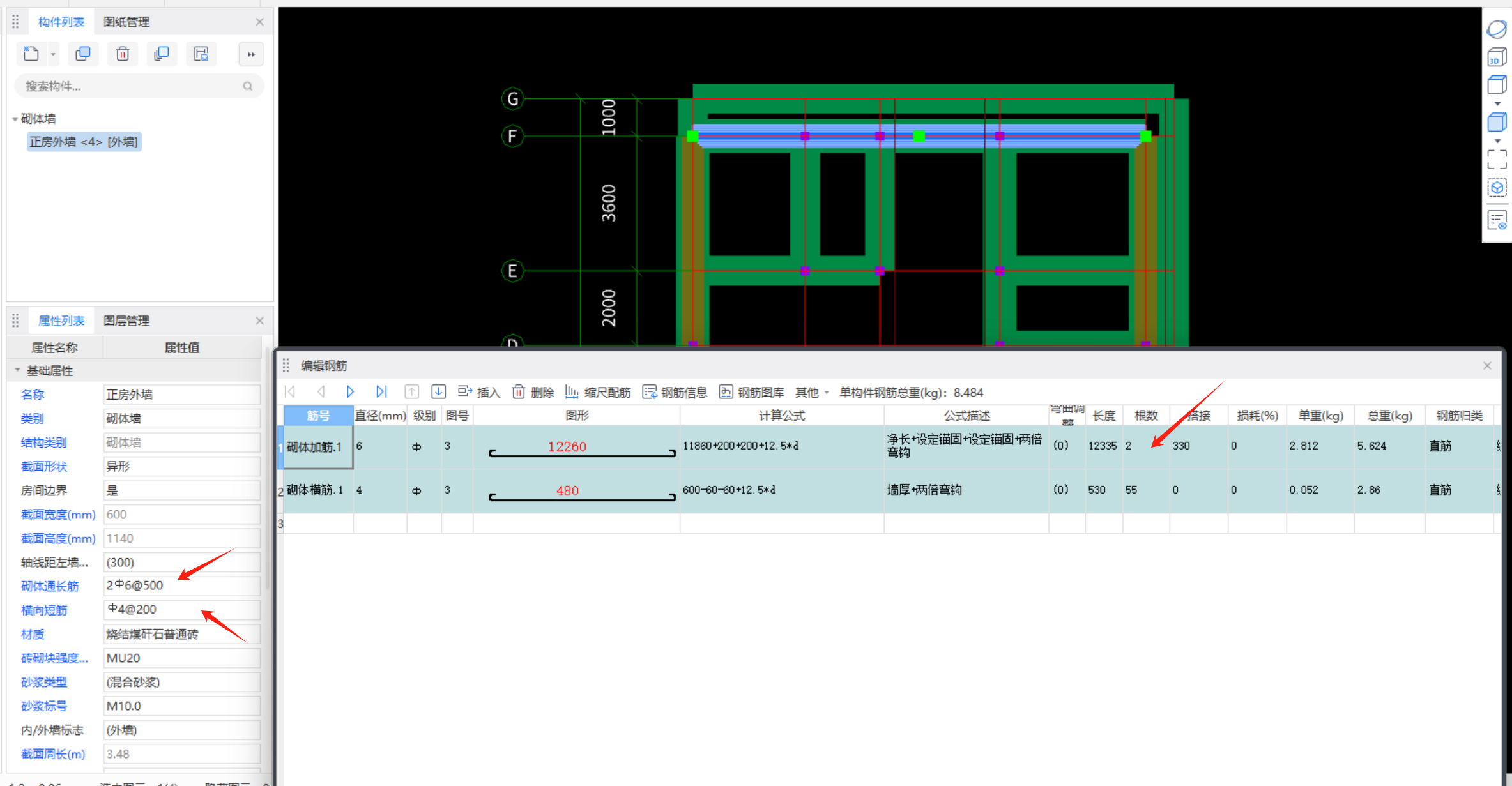This screenshot has width=1512, height=786.
Task: Click the zoom extents frame icon
Action: coord(1497,160)
